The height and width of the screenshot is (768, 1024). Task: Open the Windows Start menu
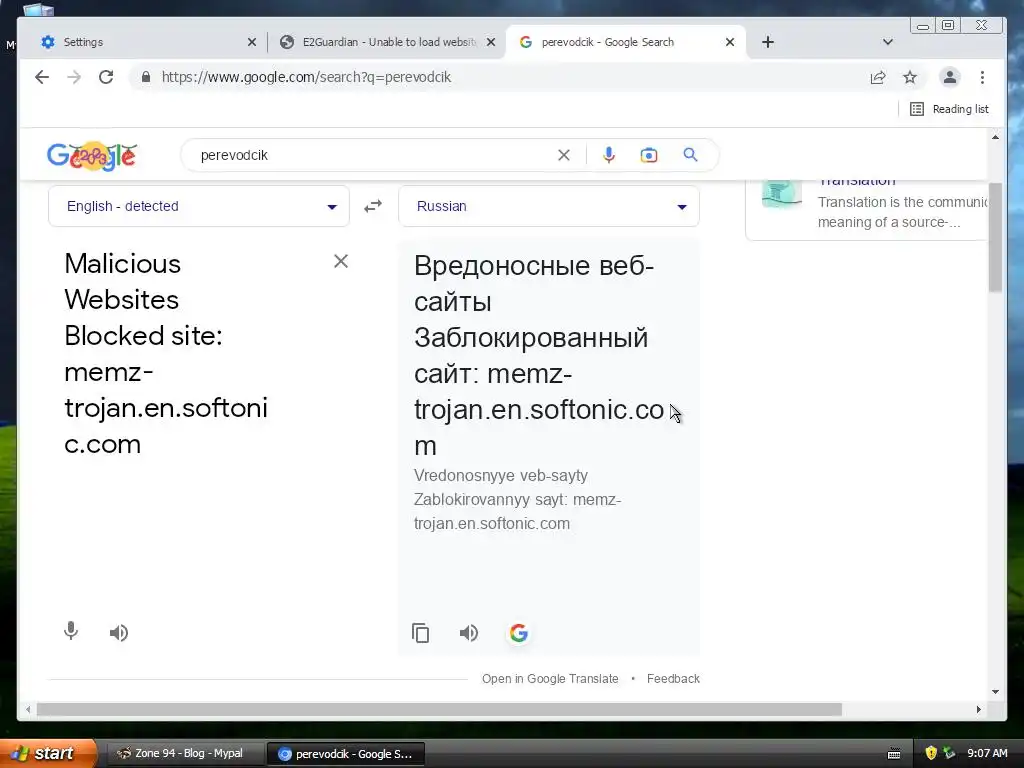[47, 753]
